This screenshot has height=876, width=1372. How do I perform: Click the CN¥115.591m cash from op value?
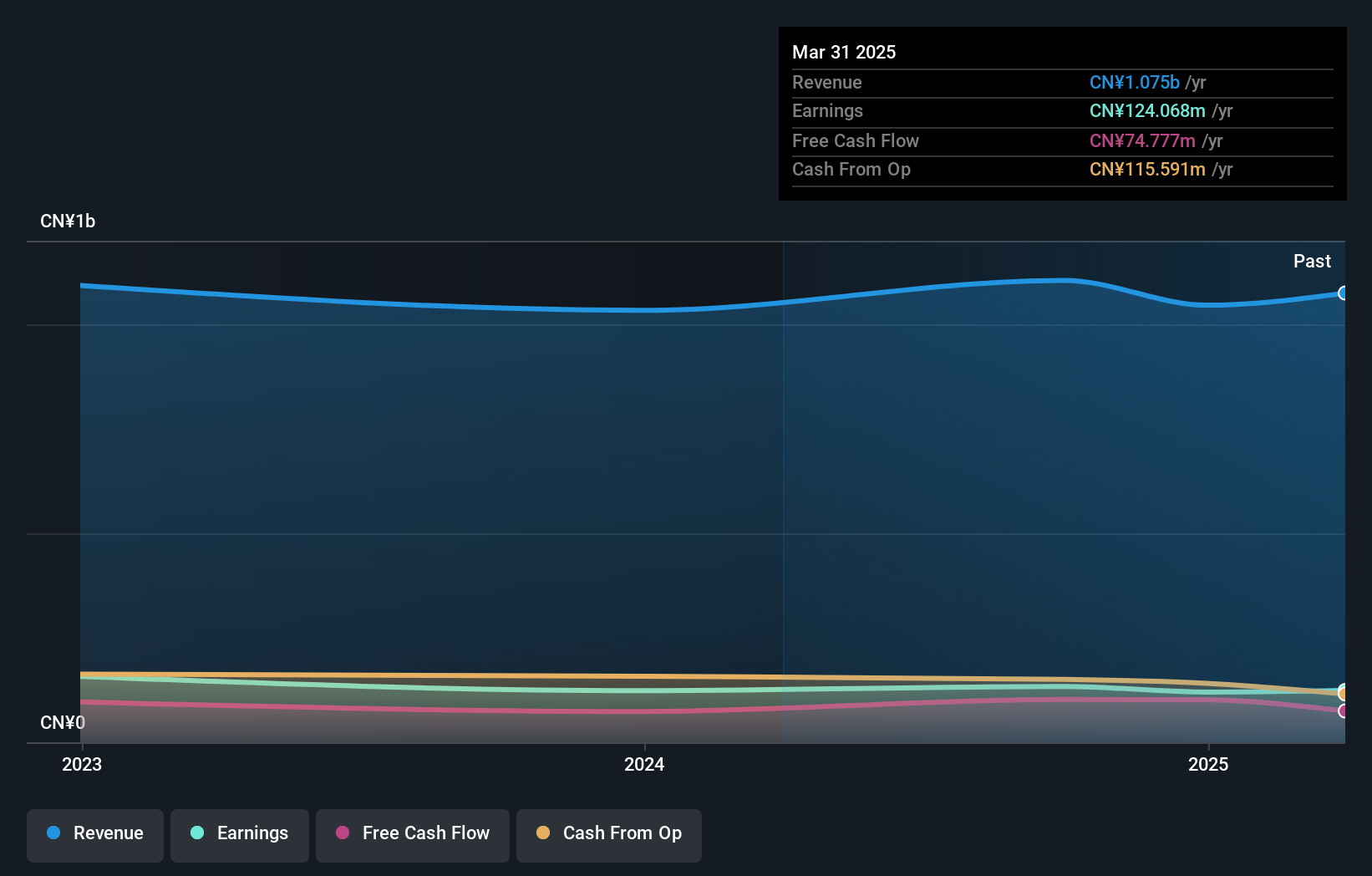1147,170
